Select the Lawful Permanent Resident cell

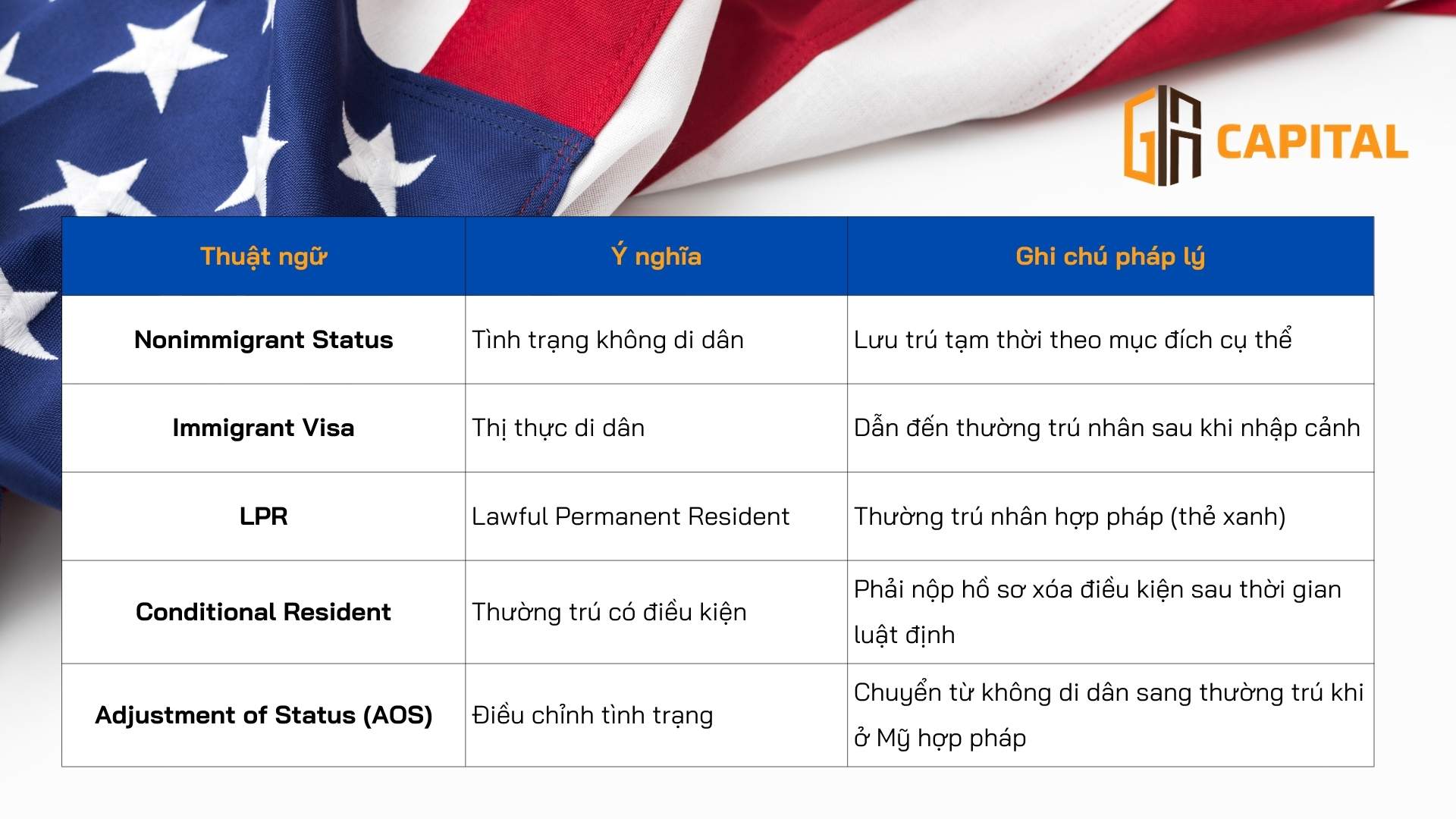[630, 516]
